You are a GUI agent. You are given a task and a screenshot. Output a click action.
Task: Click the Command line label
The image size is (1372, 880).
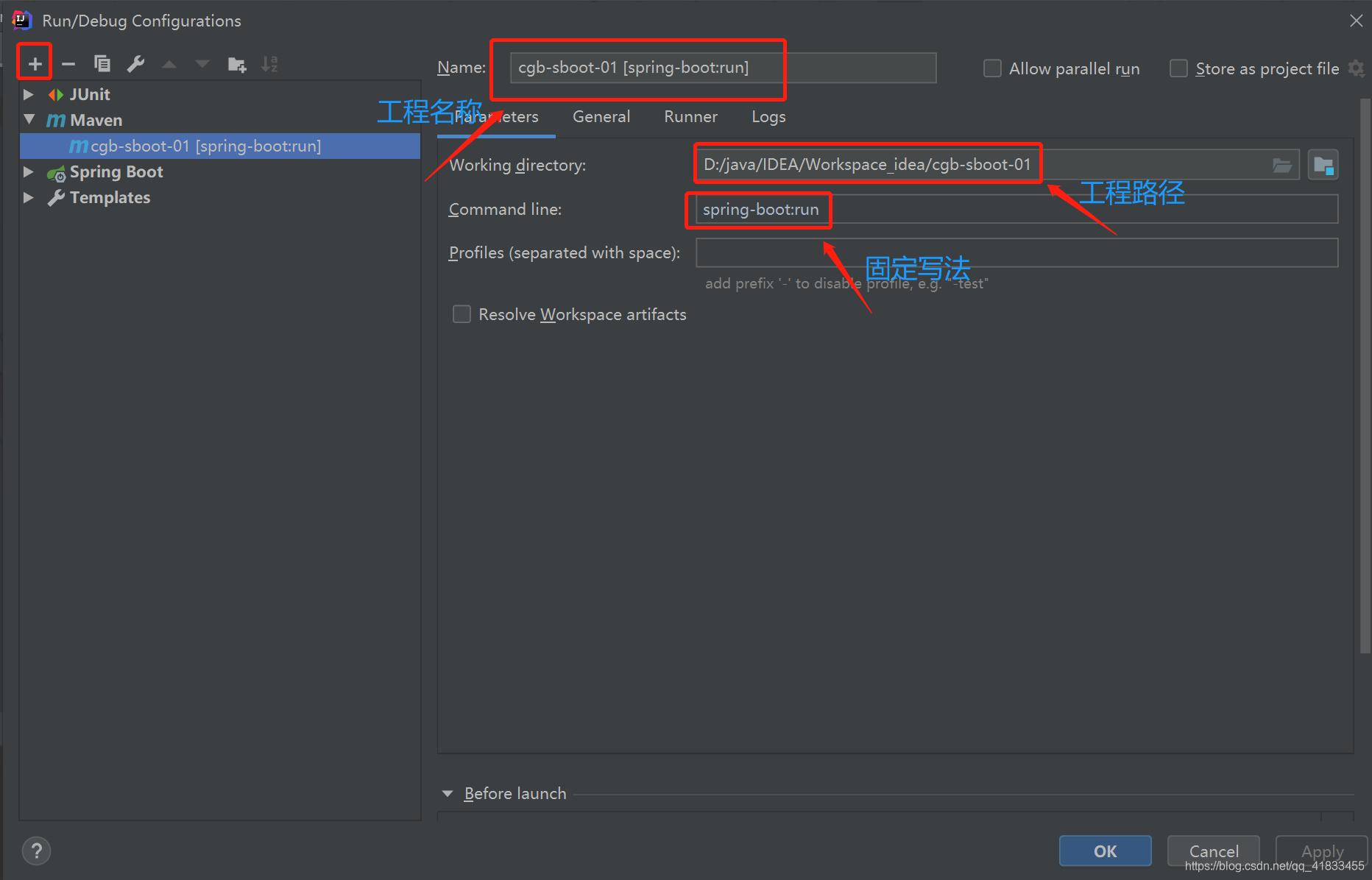point(505,209)
